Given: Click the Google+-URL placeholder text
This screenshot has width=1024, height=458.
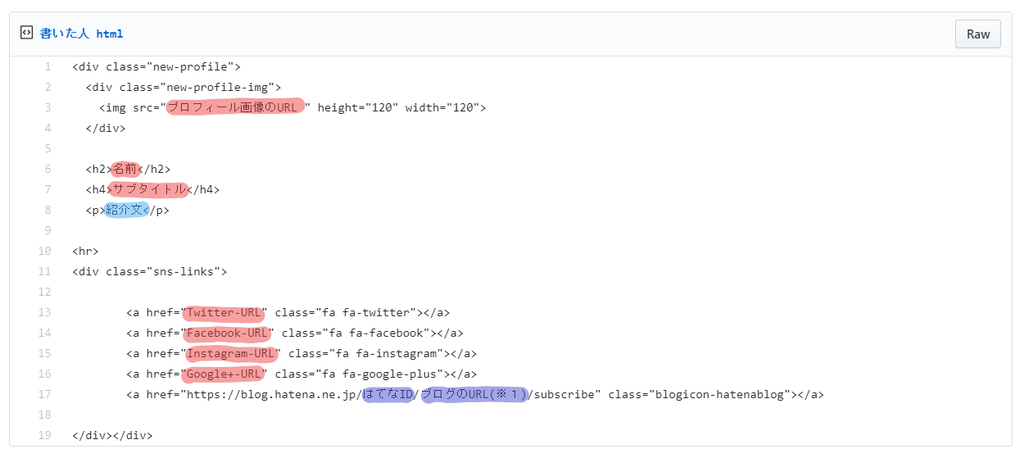Looking at the screenshot, I should click(225, 374).
